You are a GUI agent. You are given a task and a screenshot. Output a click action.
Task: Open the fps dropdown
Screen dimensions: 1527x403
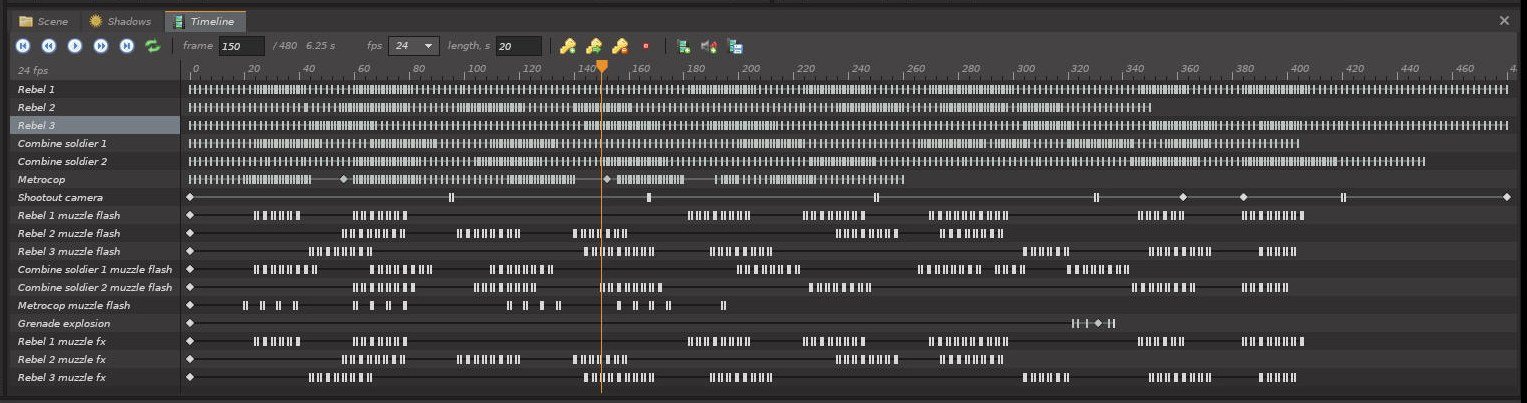(414, 46)
